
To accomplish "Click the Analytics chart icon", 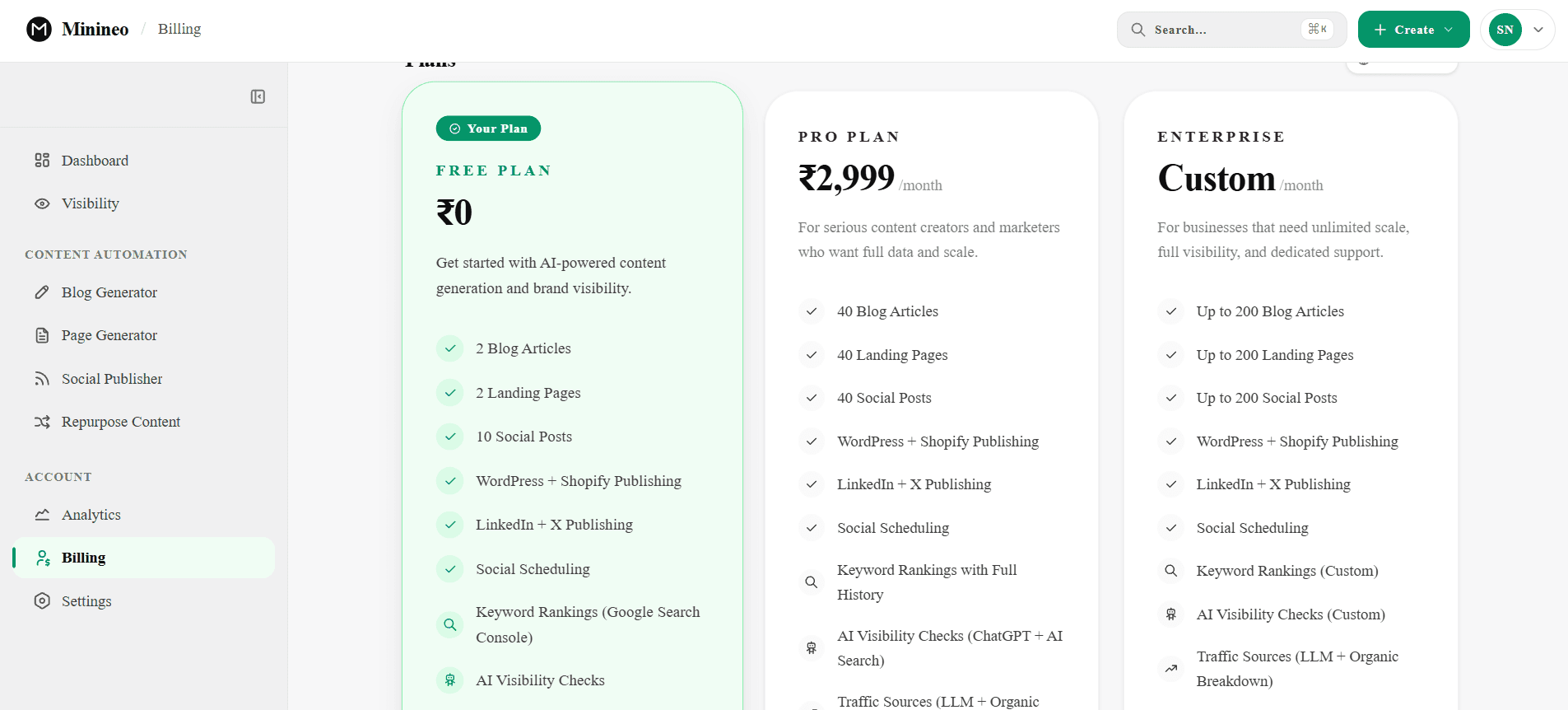I will 42,515.
